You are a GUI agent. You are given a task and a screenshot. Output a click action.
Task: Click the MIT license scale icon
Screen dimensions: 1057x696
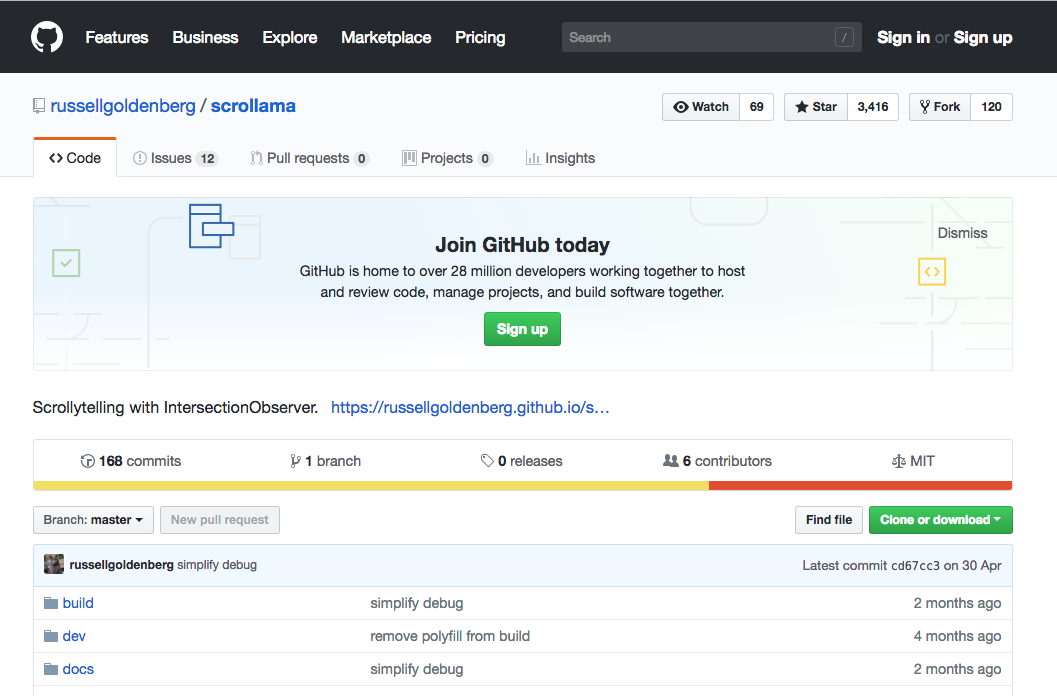coord(898,461)
